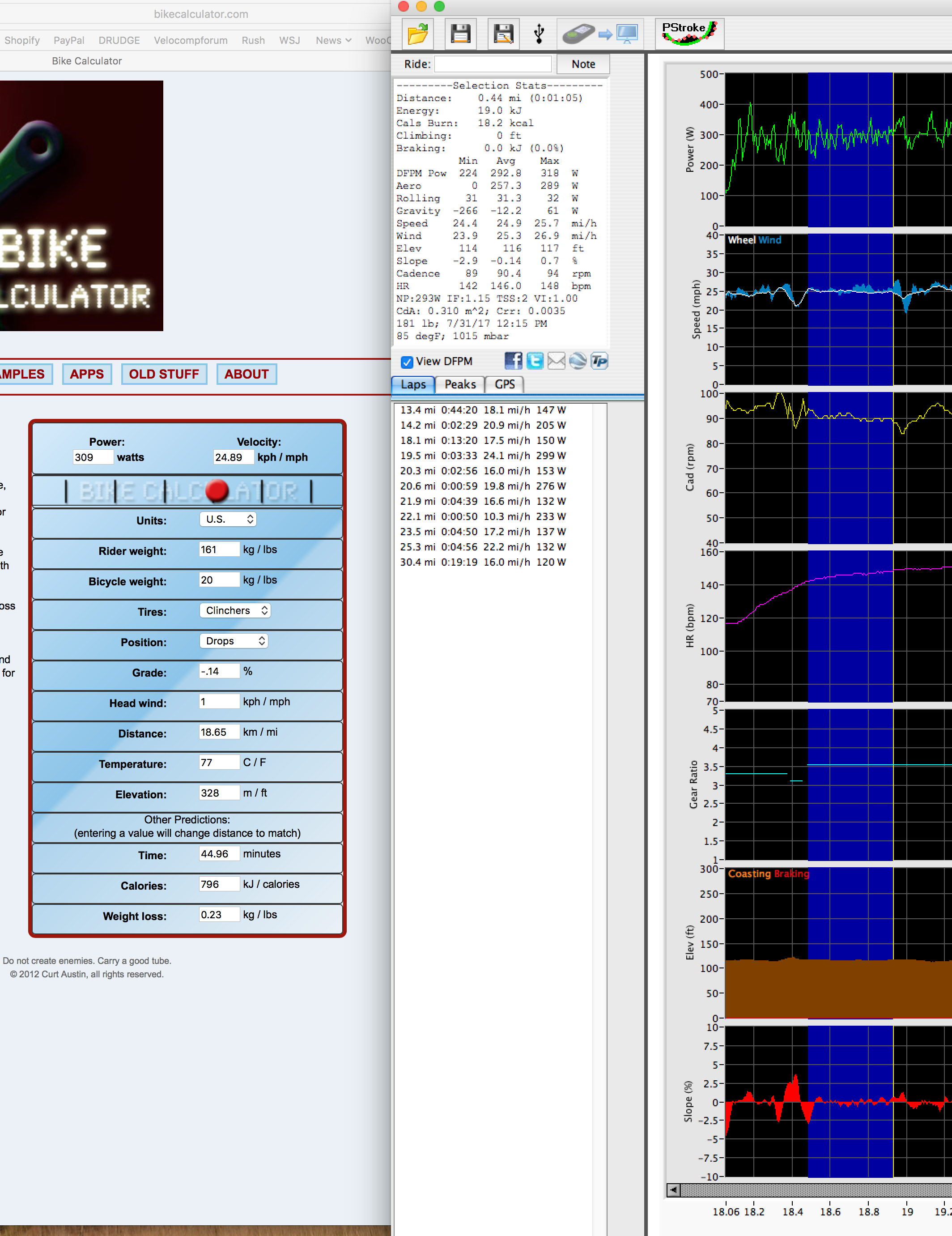Click the Distance field showing 18.65
The width and height of the screenshot is (952, 1236).
(x=220, y=732)
